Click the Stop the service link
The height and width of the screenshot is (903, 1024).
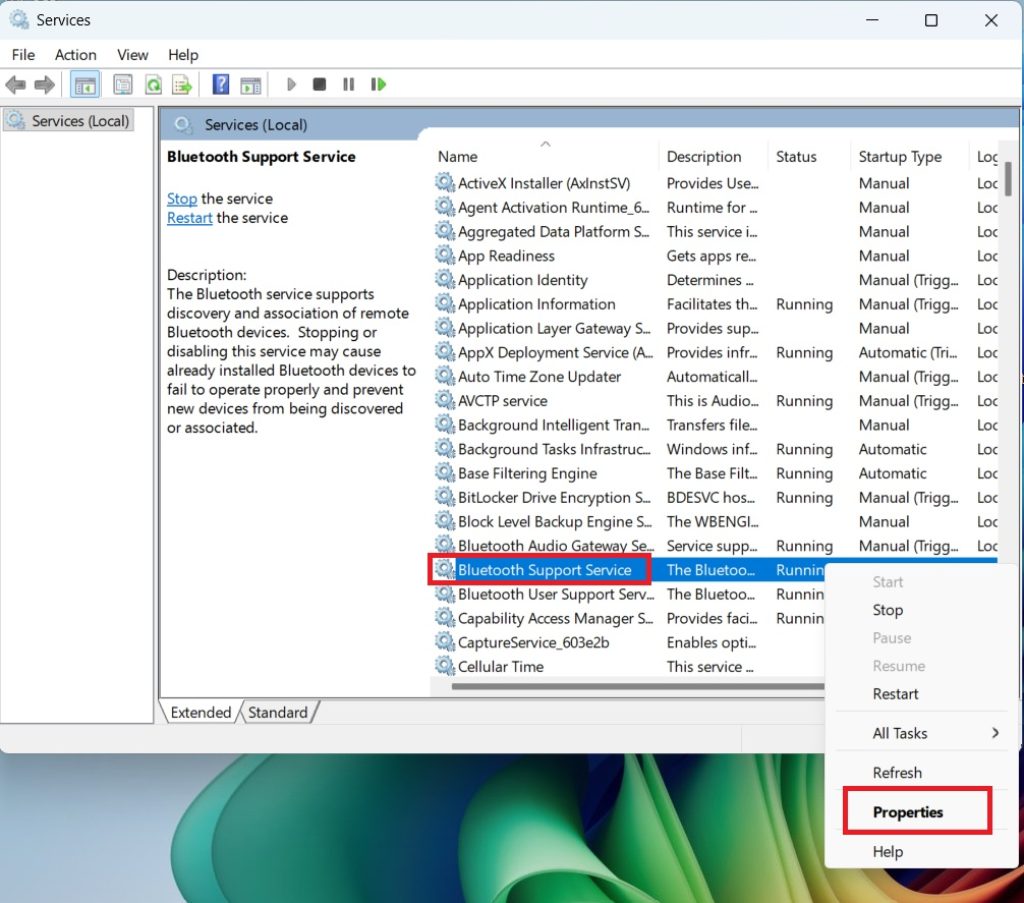pyautogui.click(x=182, y=198)
